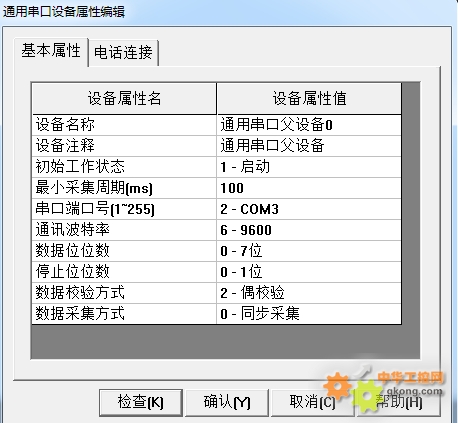Screen dimensions: 458x423
Task: Open the data bits value 0 - 7位
Action: coord(309,251)
